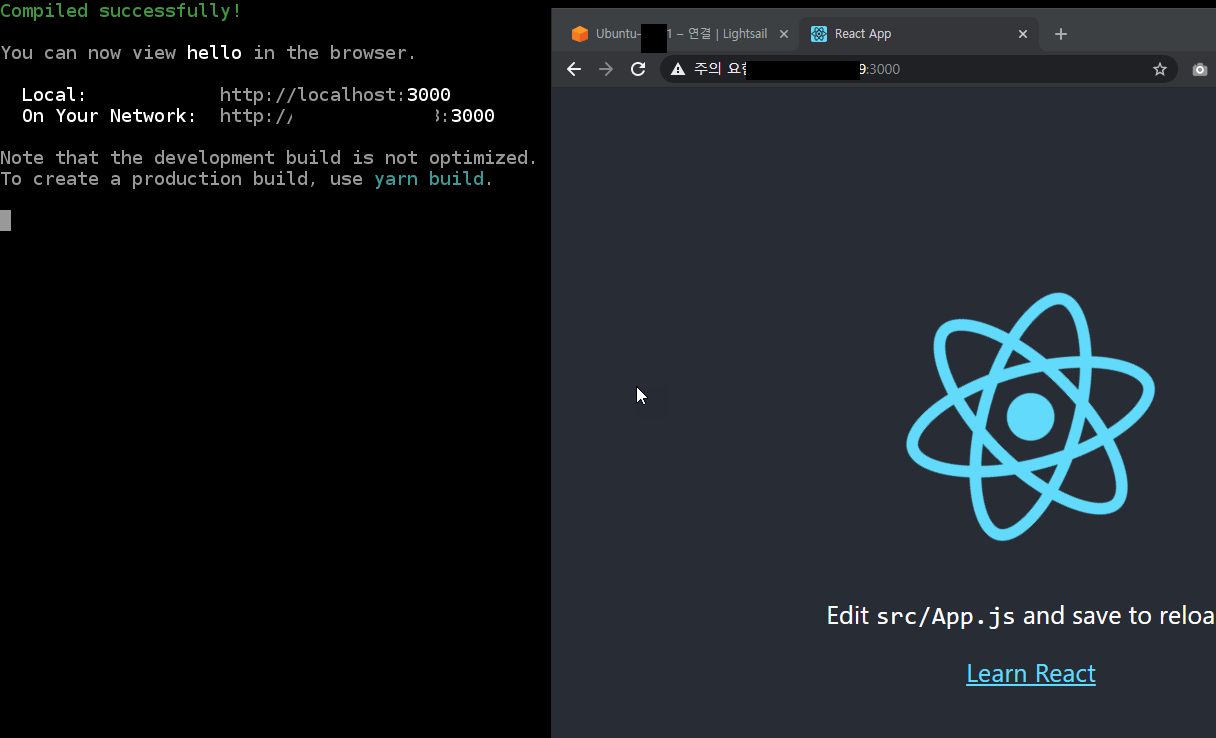Click the browser forward arrow
1216x738 pixels.
605,69
